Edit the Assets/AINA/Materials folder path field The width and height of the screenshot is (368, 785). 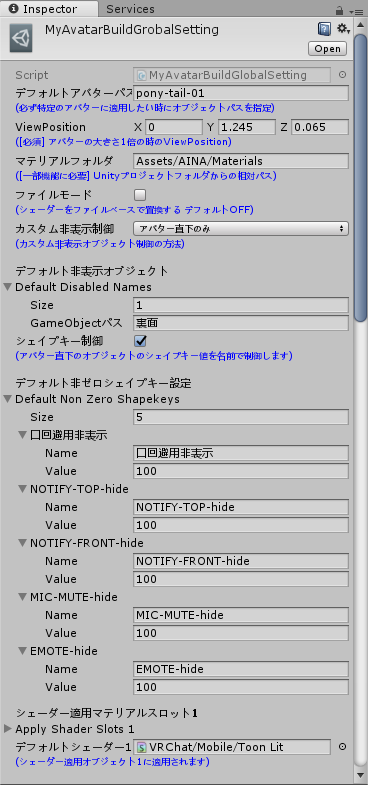click(x=241, y=161)
